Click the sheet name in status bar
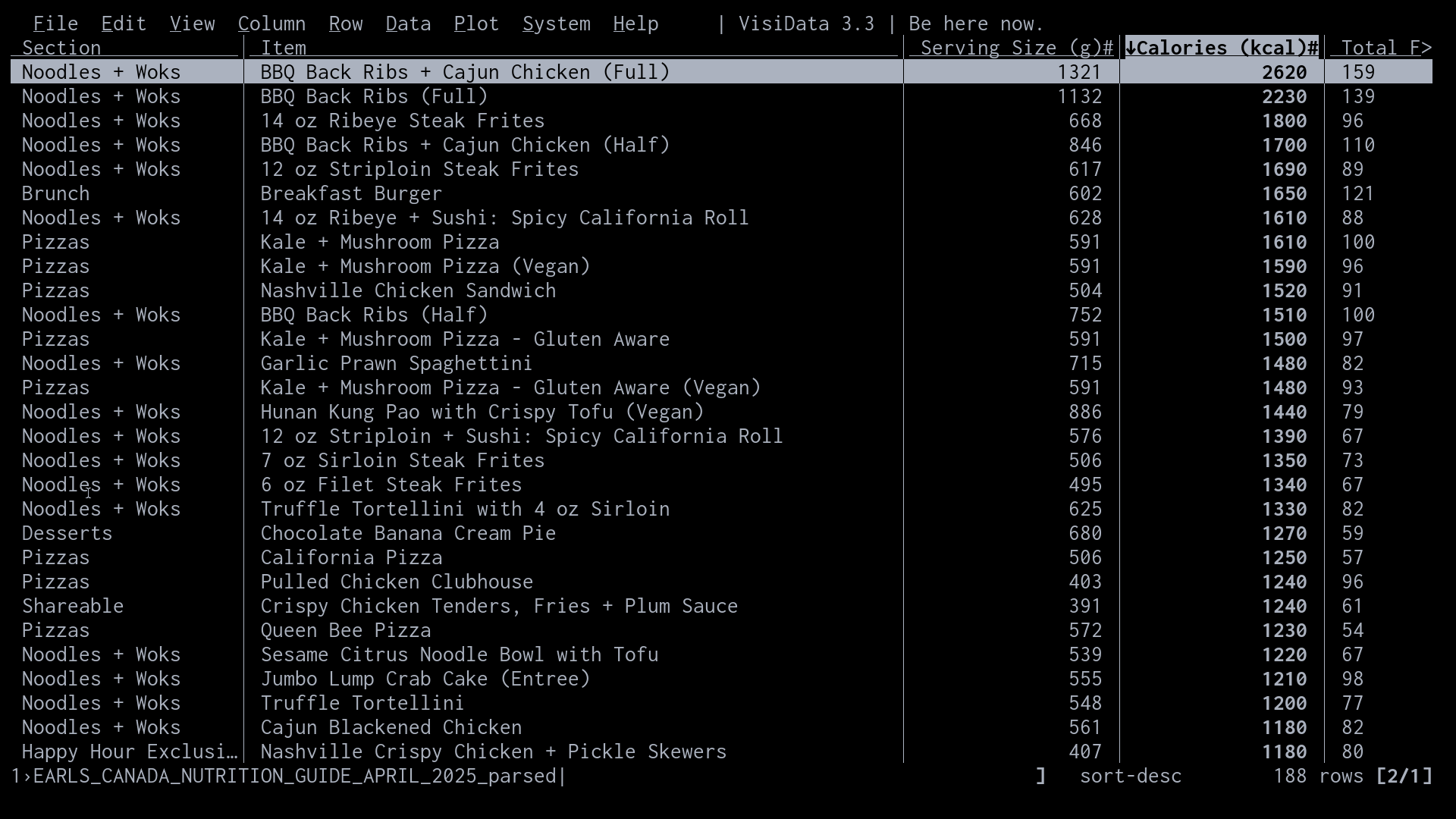This screenshot has height=819, width=1456. (294, 776)
